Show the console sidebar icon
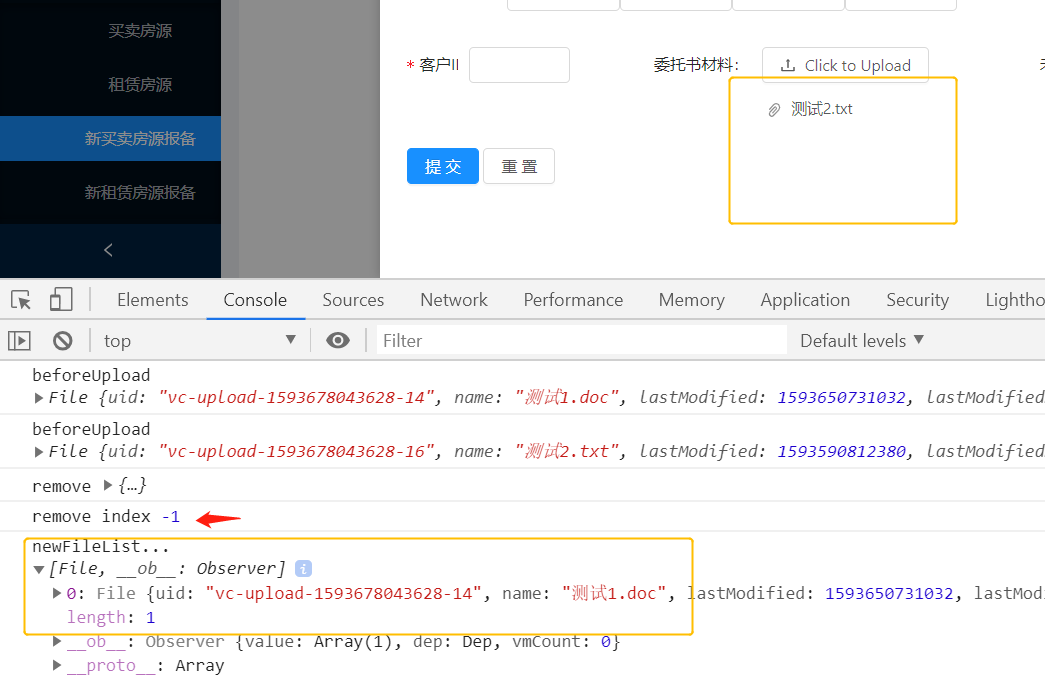This screenshot has width=1045, height=676. click(19, 340)
